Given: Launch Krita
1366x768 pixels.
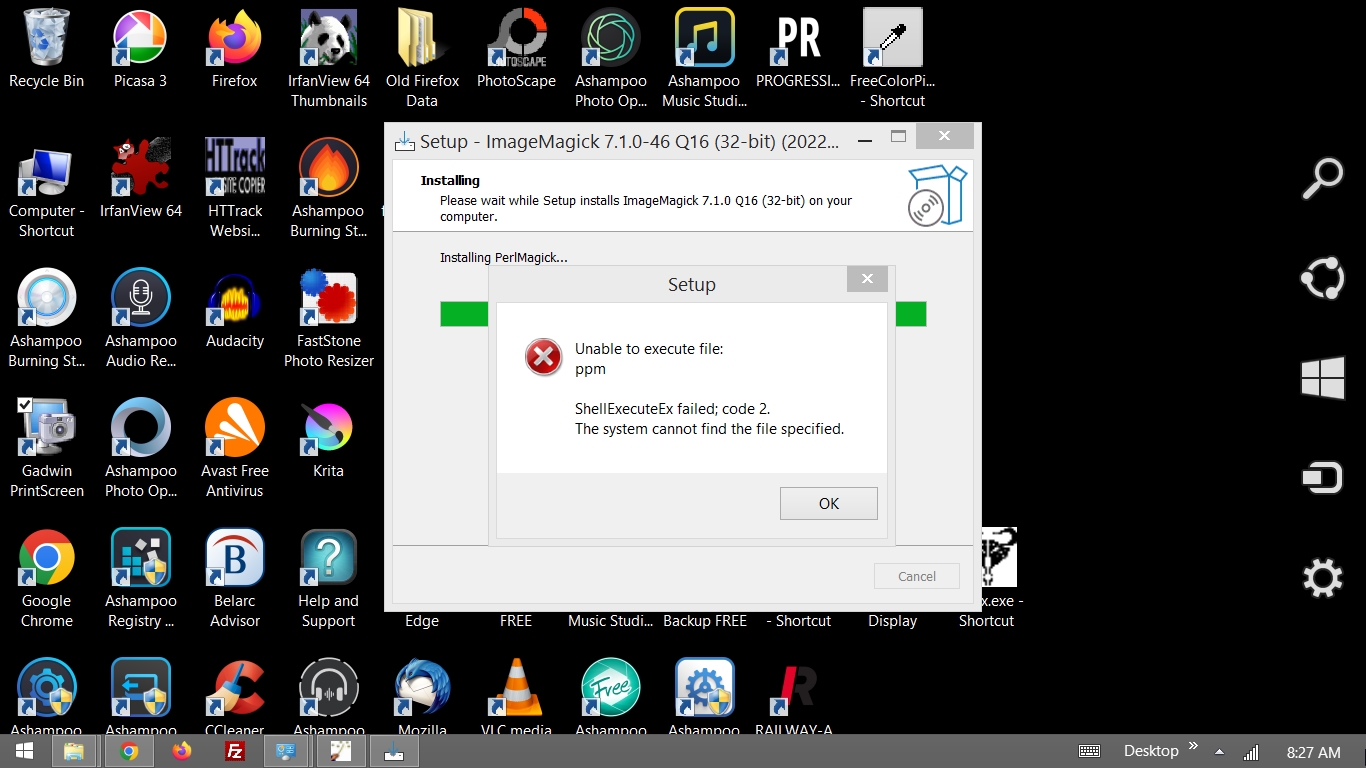Looking at the screenshot, I should coord(328,428).
